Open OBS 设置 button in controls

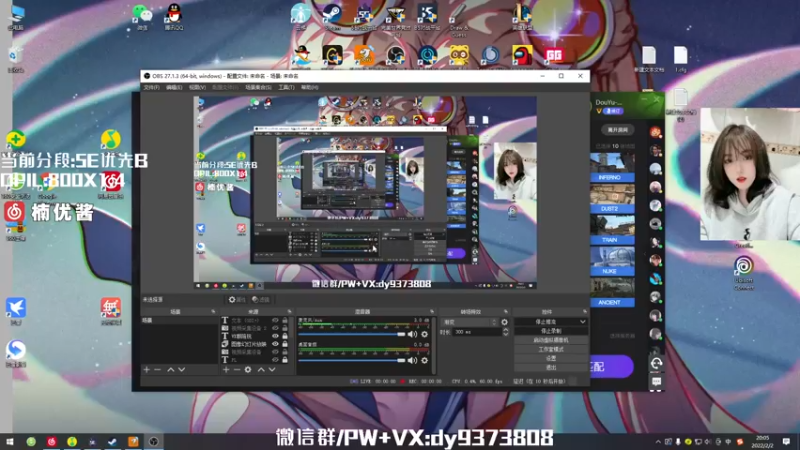tap(551, 359)
